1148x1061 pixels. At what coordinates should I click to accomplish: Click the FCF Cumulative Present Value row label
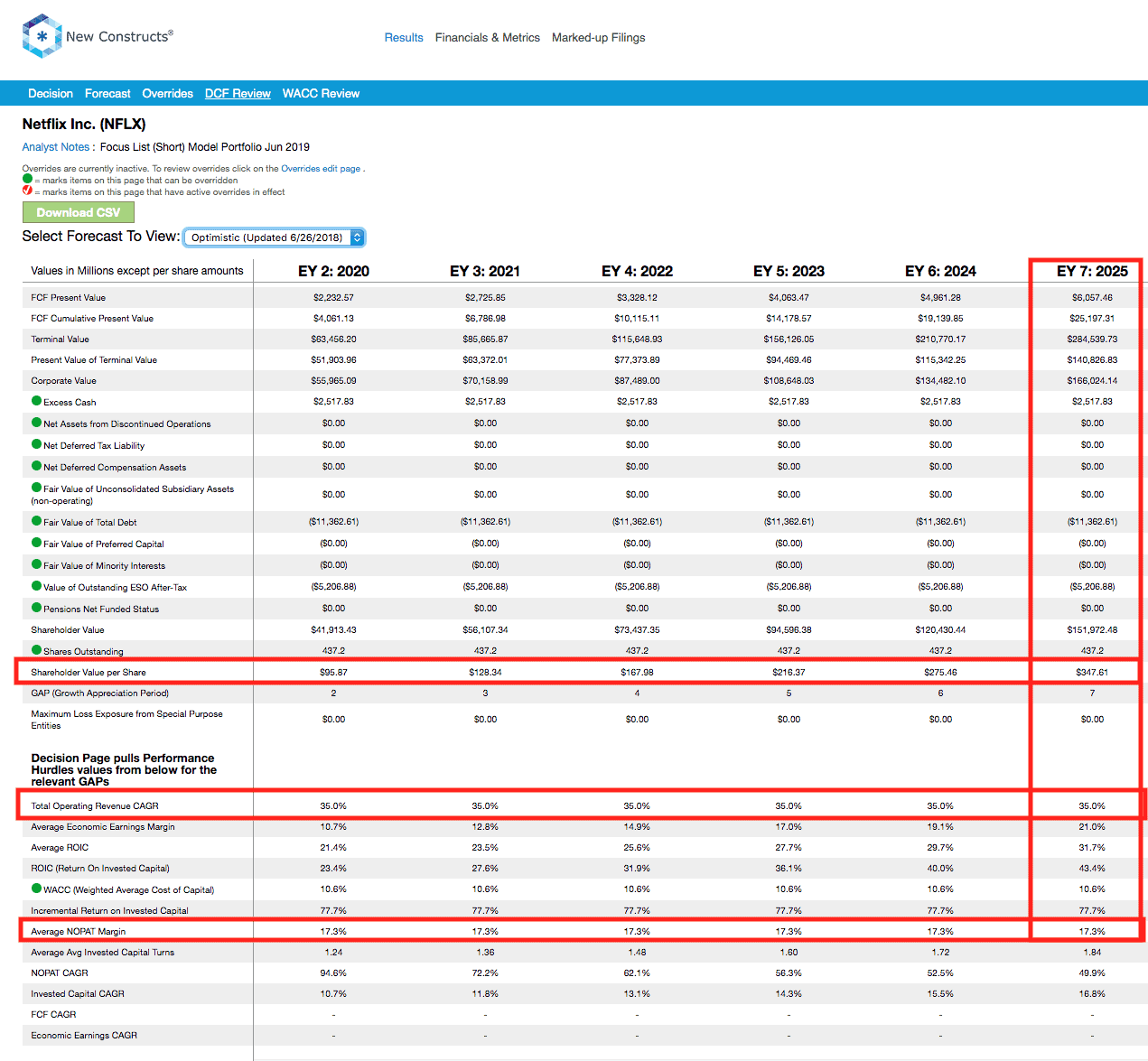click(x=92, y=319)
